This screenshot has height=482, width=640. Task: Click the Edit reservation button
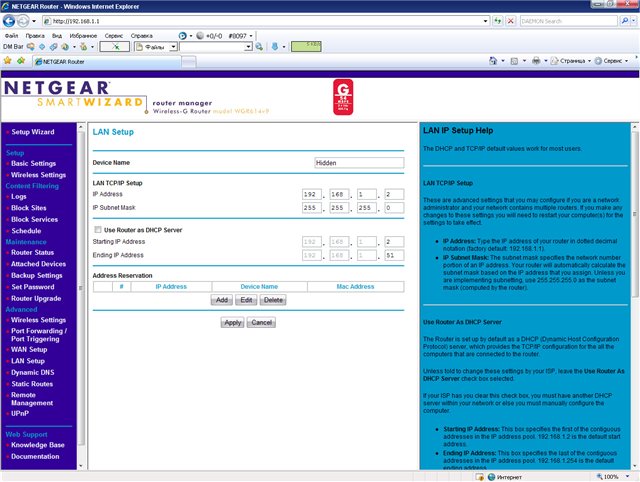point(246,300)
